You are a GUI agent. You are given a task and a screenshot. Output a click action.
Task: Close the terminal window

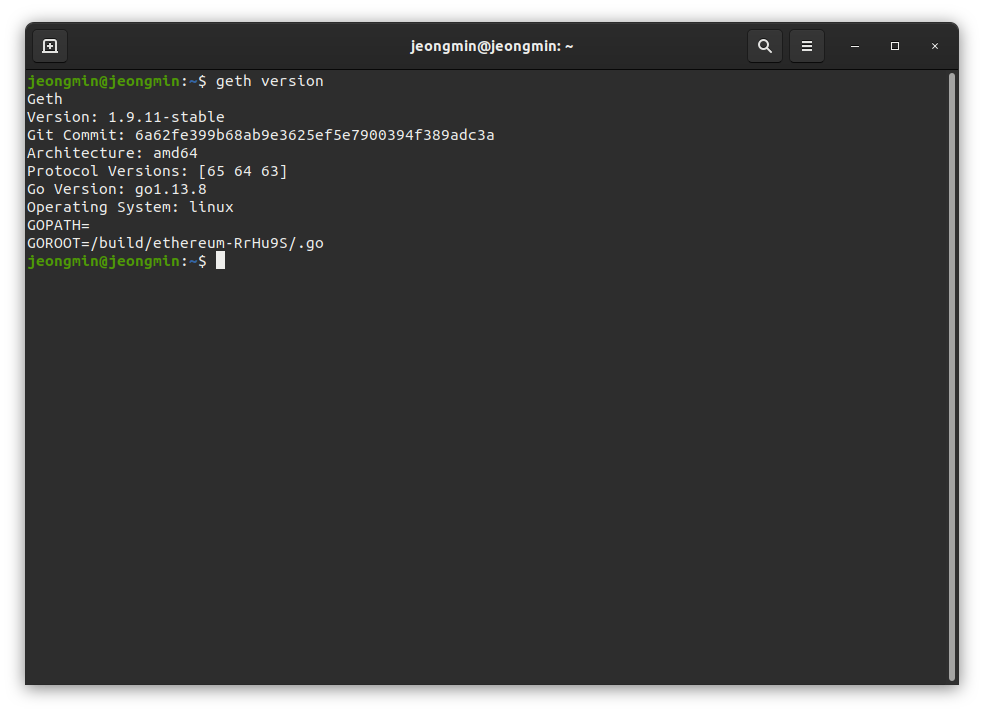[x=934, y=46]
